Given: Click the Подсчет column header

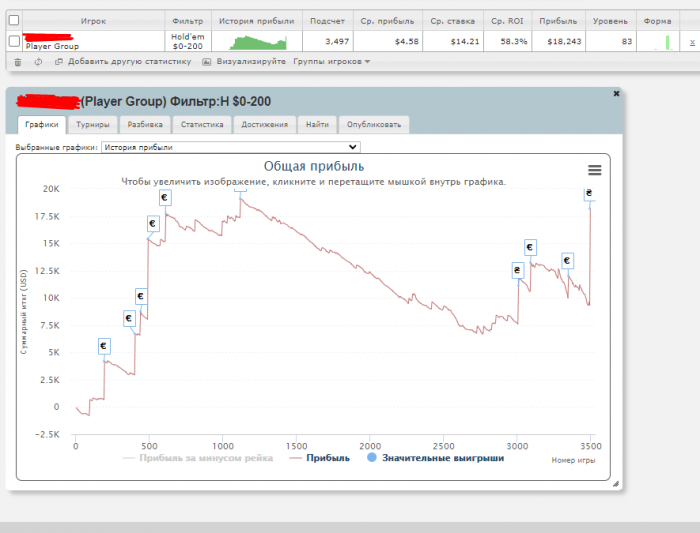Looking at the screenshot, I should pyautogui.click(x=327, y=21).
